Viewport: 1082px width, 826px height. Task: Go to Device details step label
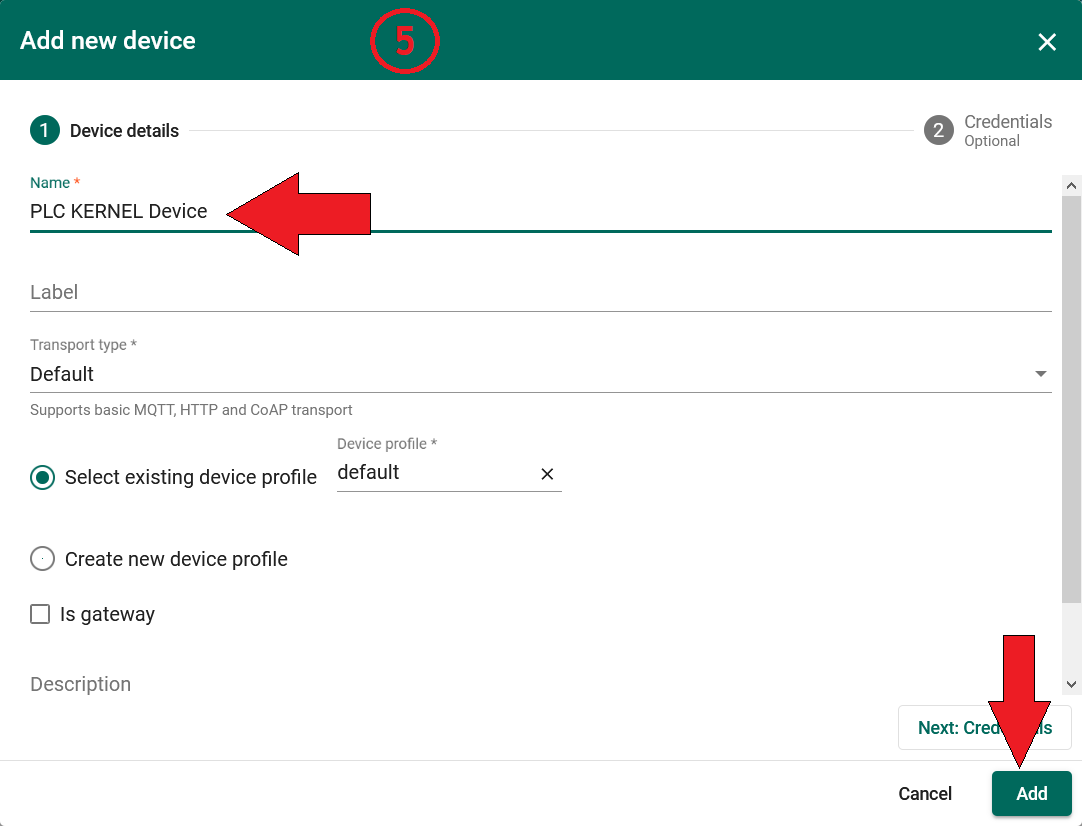click(x=124, y=131)
